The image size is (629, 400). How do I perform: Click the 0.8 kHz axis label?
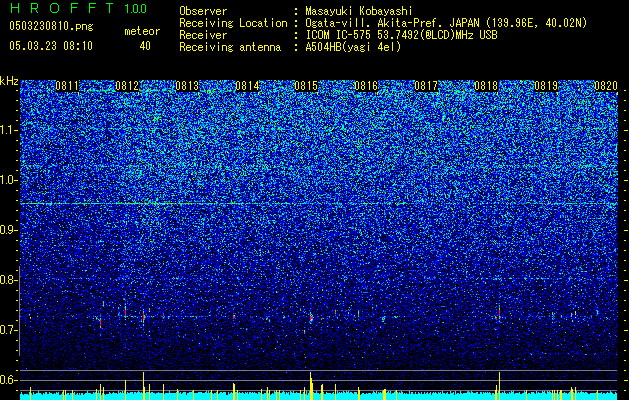click(8, 280)
